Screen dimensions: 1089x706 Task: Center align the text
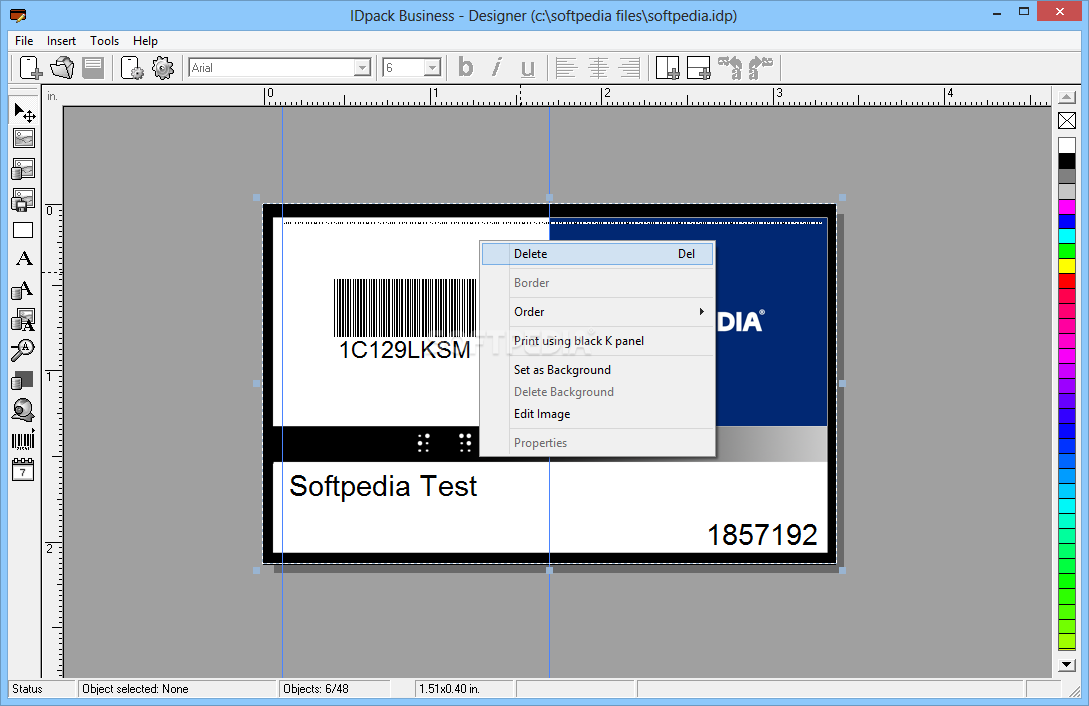click(598, 67)
